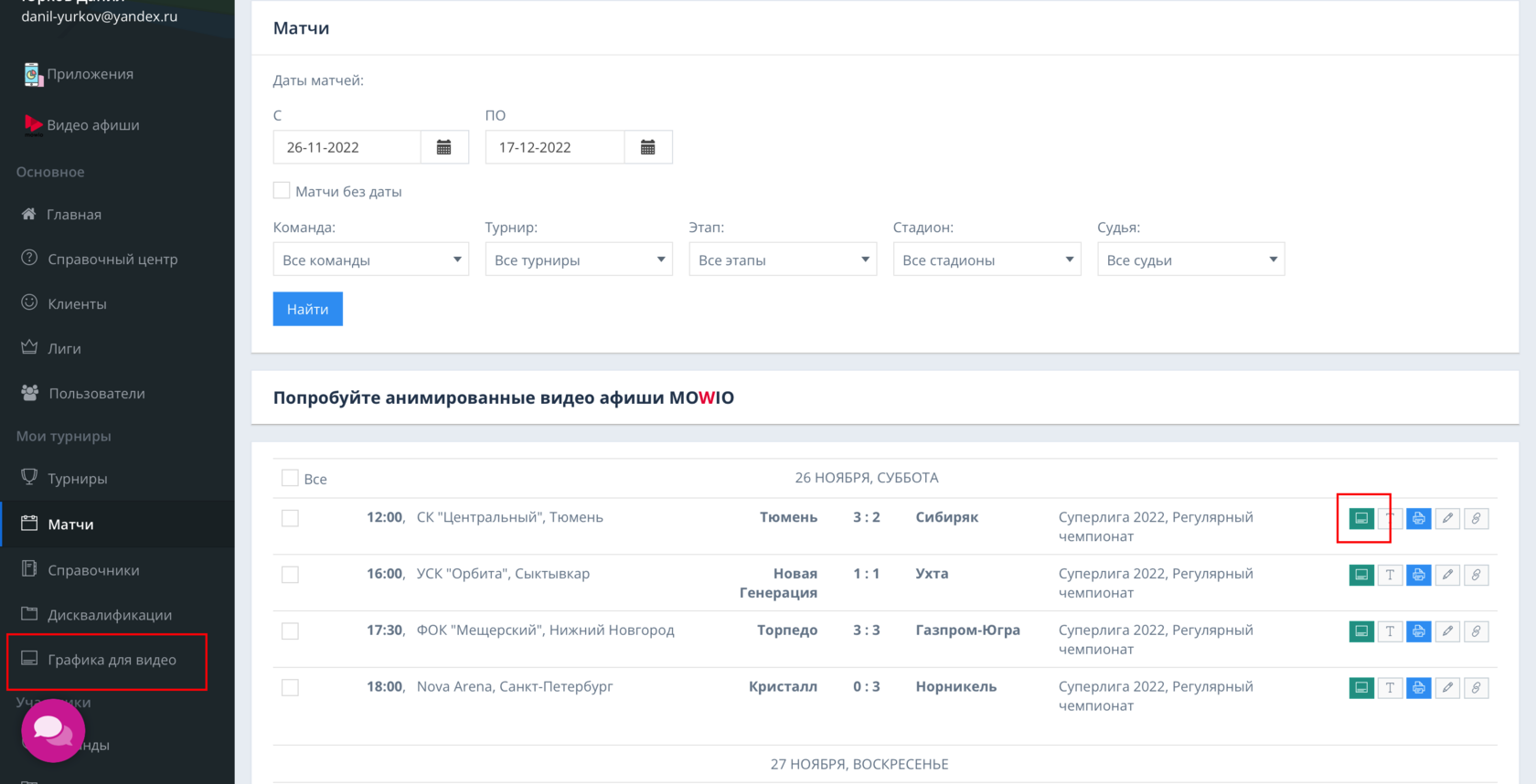Open the 'Все этапы' stage dropdown
1536x784 pixels.
tap(783, 260)
